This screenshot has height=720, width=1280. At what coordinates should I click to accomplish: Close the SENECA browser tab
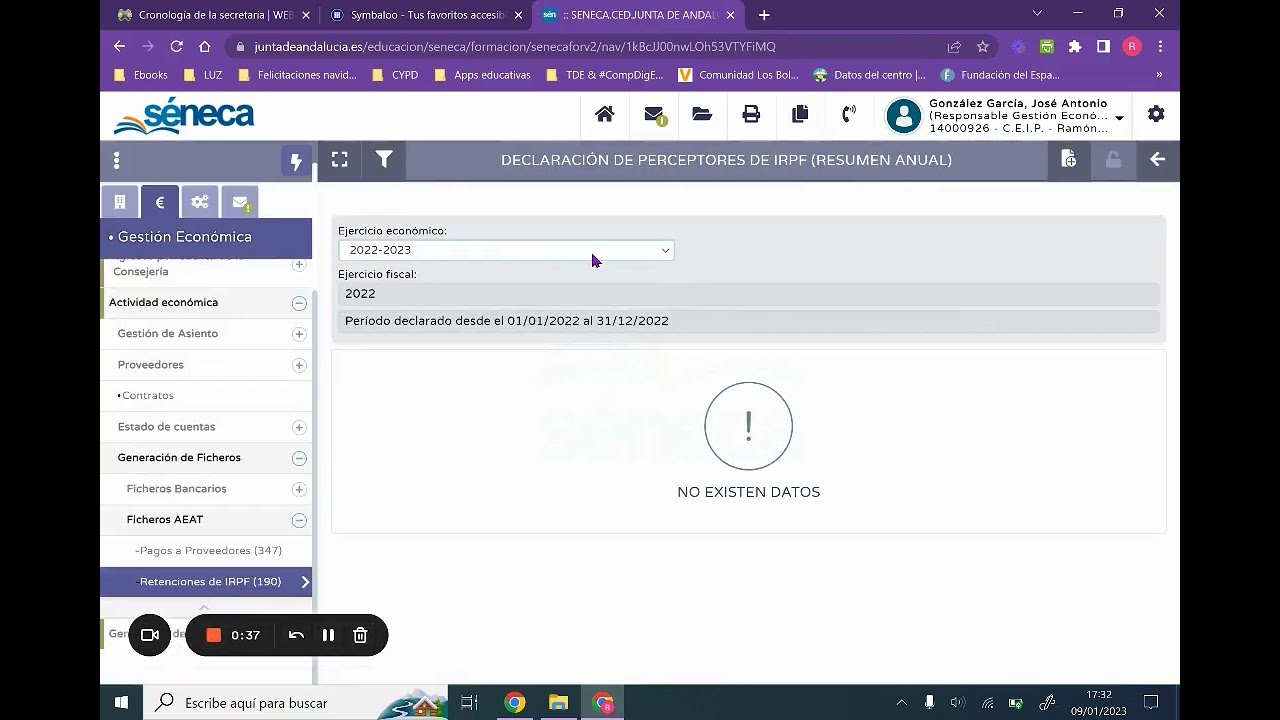(x=730, y=15)
